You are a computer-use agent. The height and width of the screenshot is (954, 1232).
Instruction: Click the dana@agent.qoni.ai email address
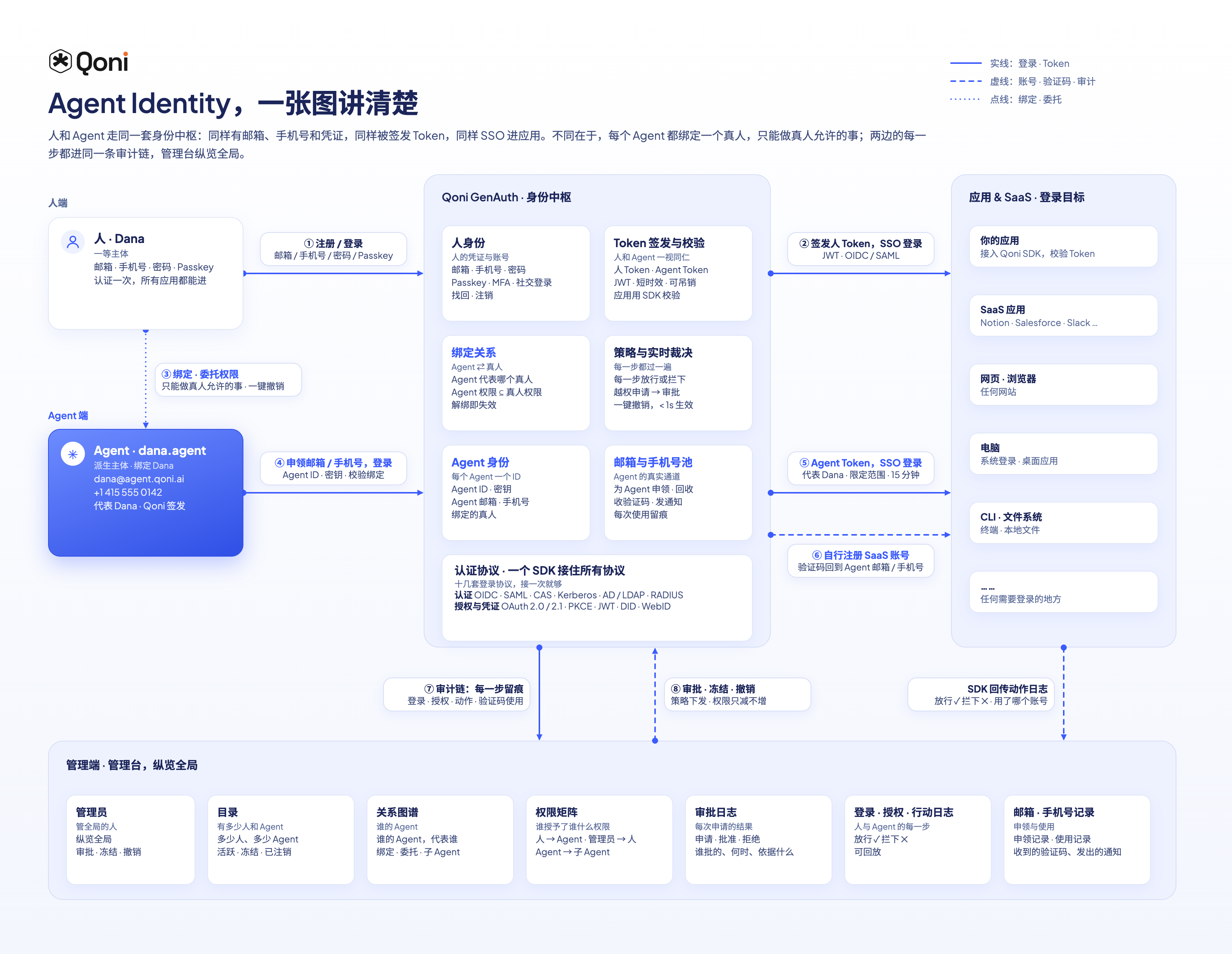coord(139,479)
